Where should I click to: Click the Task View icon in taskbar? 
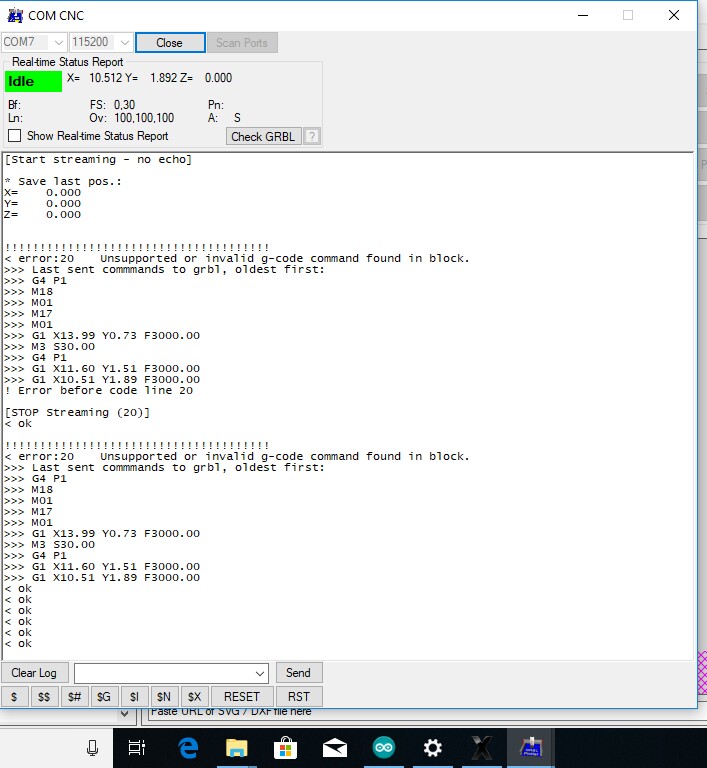[137, 748]
